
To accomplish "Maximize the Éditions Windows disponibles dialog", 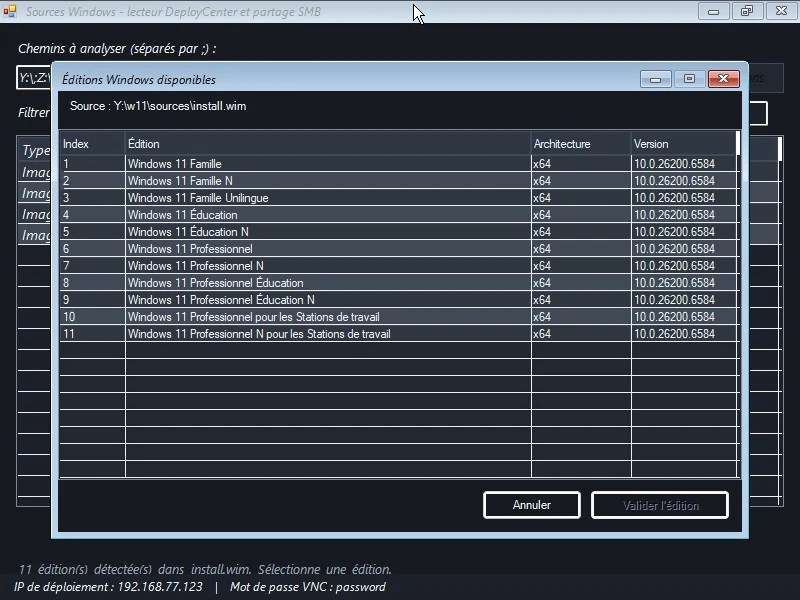I will click(689, 79).
